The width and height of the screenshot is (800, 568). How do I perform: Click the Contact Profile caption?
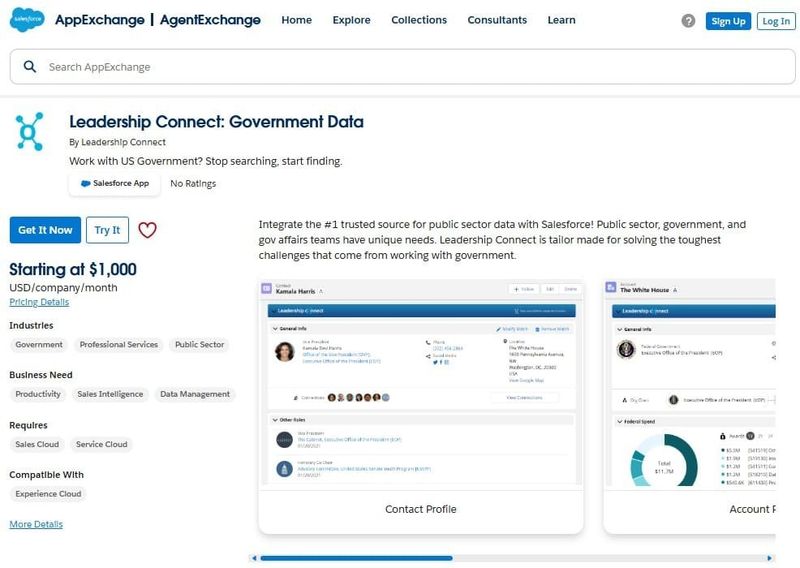point(421,509)
